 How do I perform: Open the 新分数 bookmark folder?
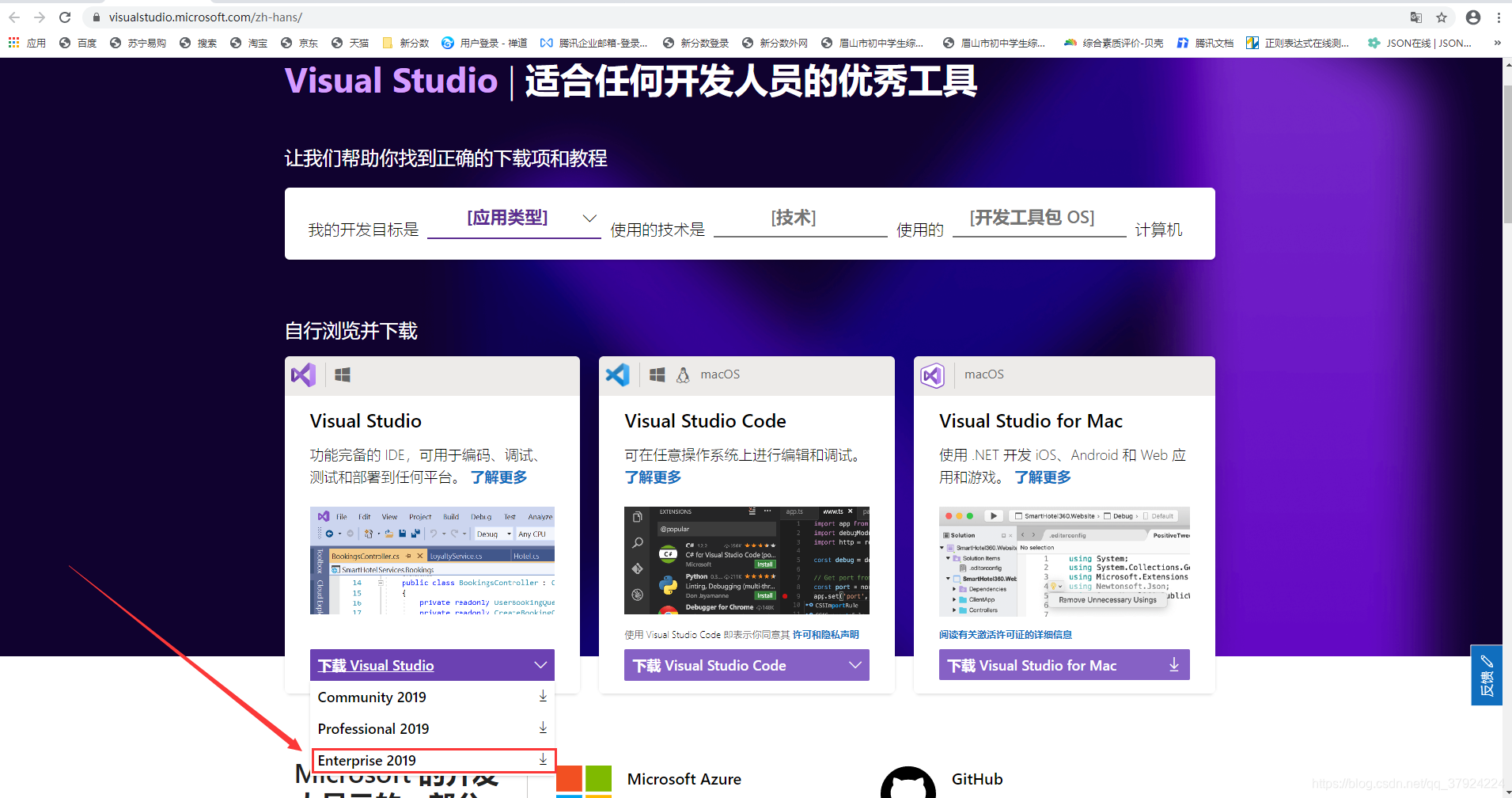pos(405,43)
